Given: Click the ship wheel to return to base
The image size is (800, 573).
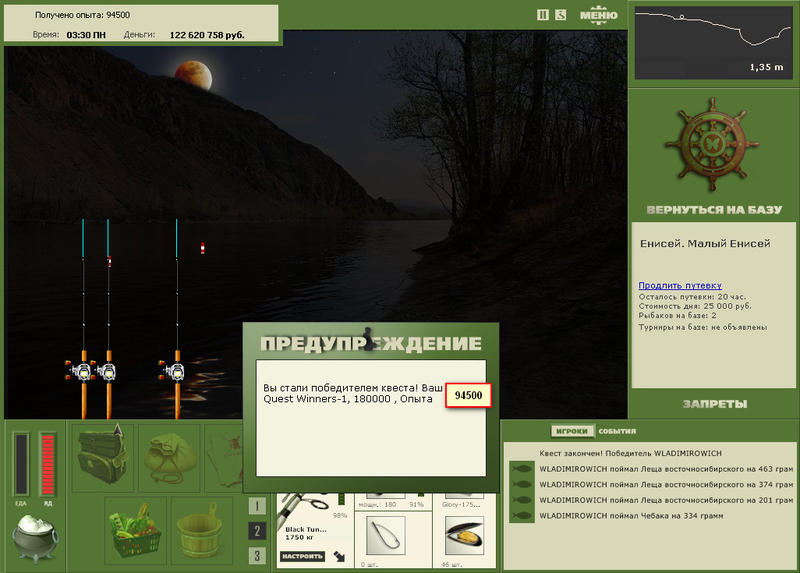Looking at the screenshot, I should [x=712, y=145].
